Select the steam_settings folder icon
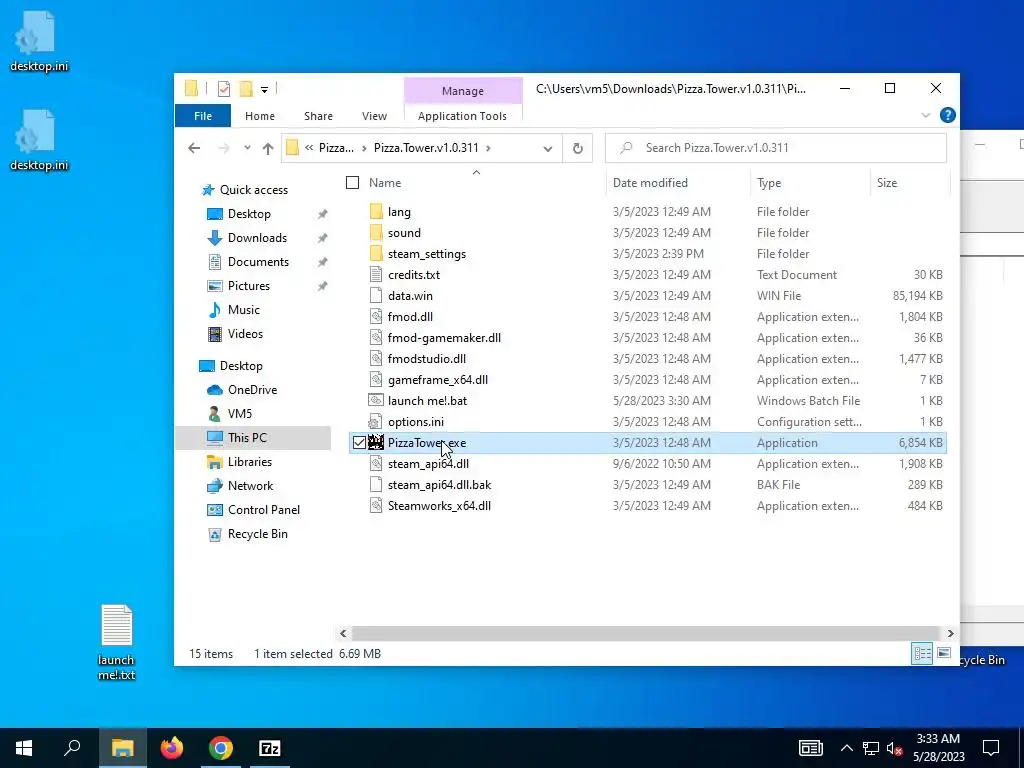 point(376,253)
